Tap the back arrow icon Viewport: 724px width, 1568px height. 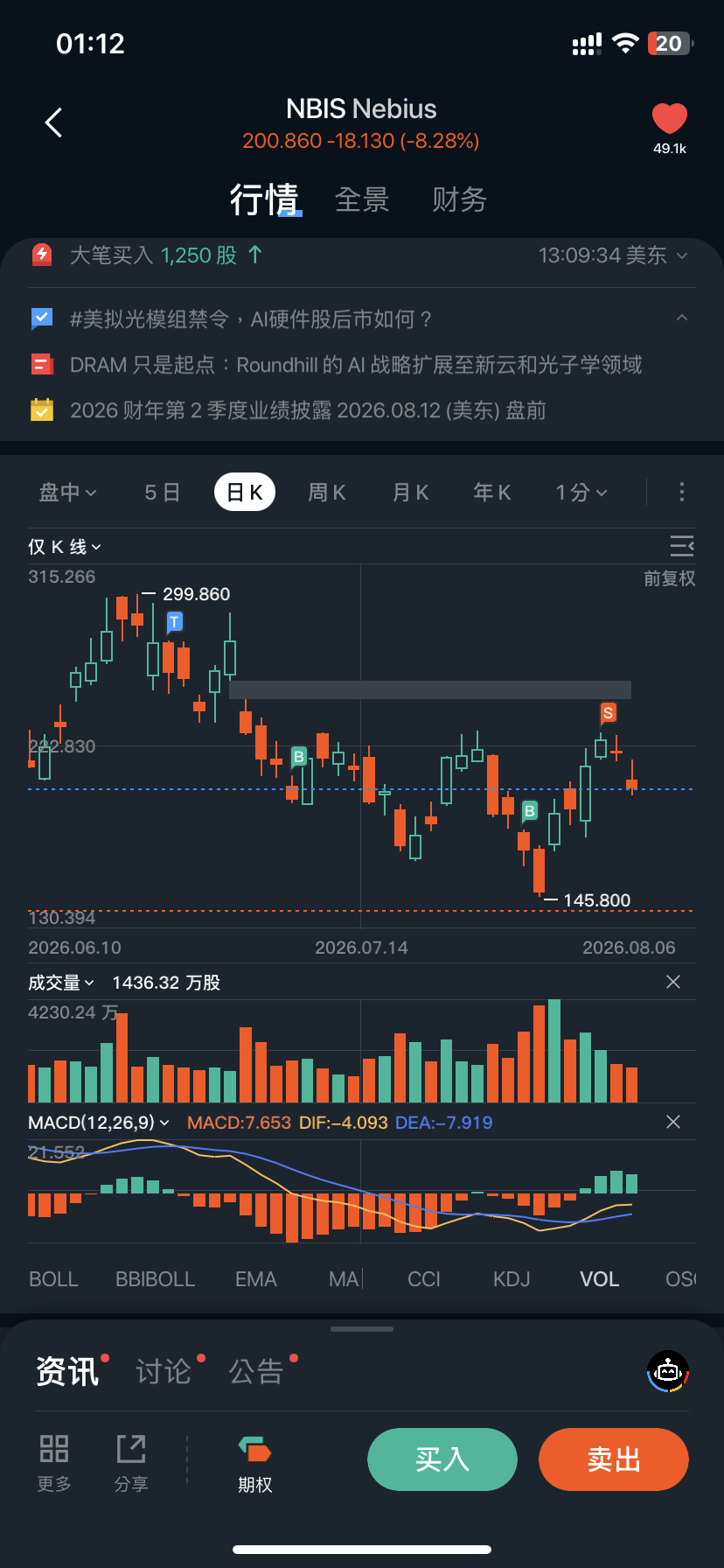(x=53, y=122)
